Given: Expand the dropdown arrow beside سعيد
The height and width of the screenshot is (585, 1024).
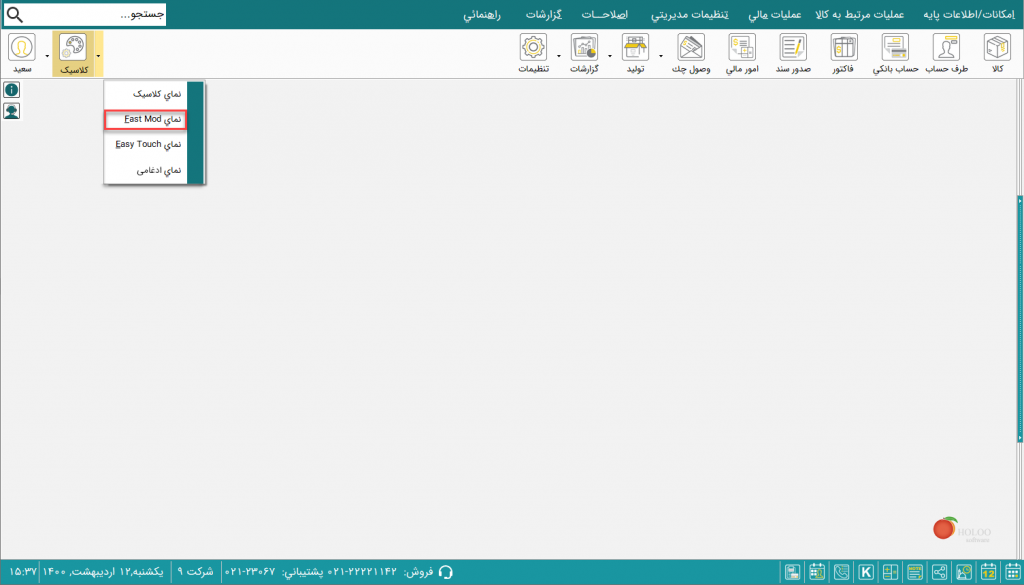Looking at the screenshot, I should (x=47, y=55).
